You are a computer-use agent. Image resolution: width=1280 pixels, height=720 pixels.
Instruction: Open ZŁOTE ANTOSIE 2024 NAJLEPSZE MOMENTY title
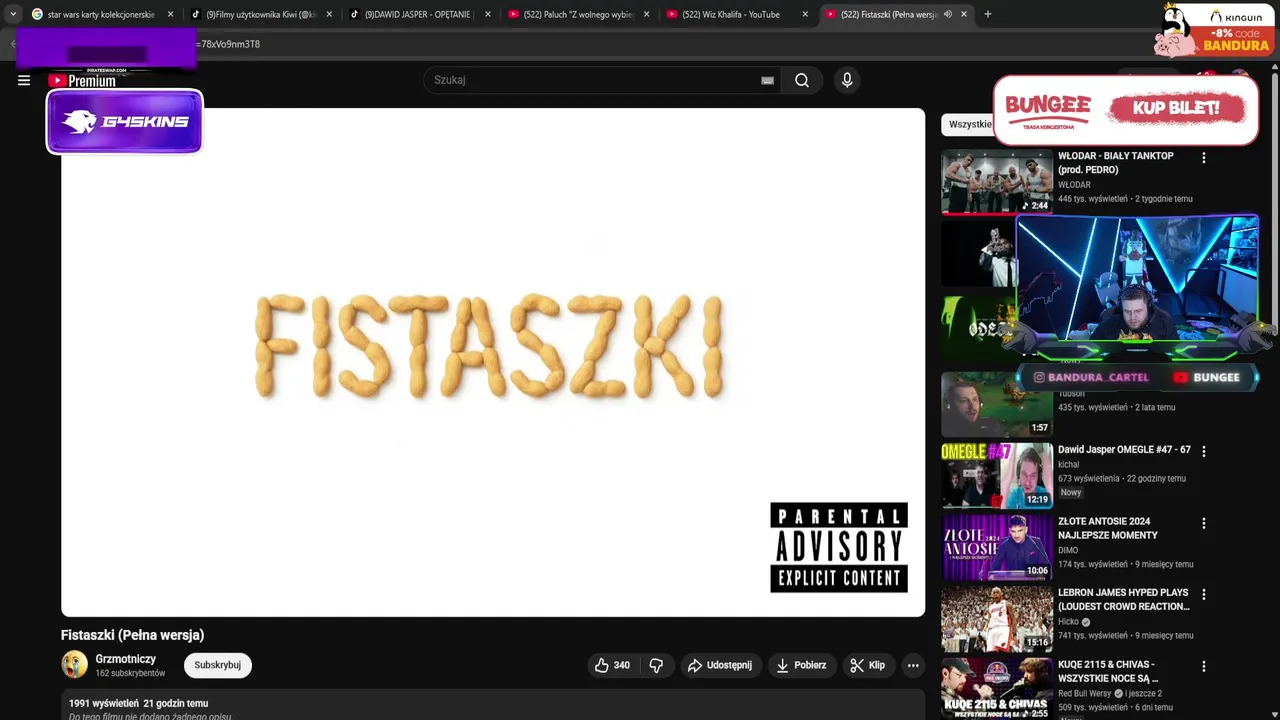click(x=1108, y=528)
